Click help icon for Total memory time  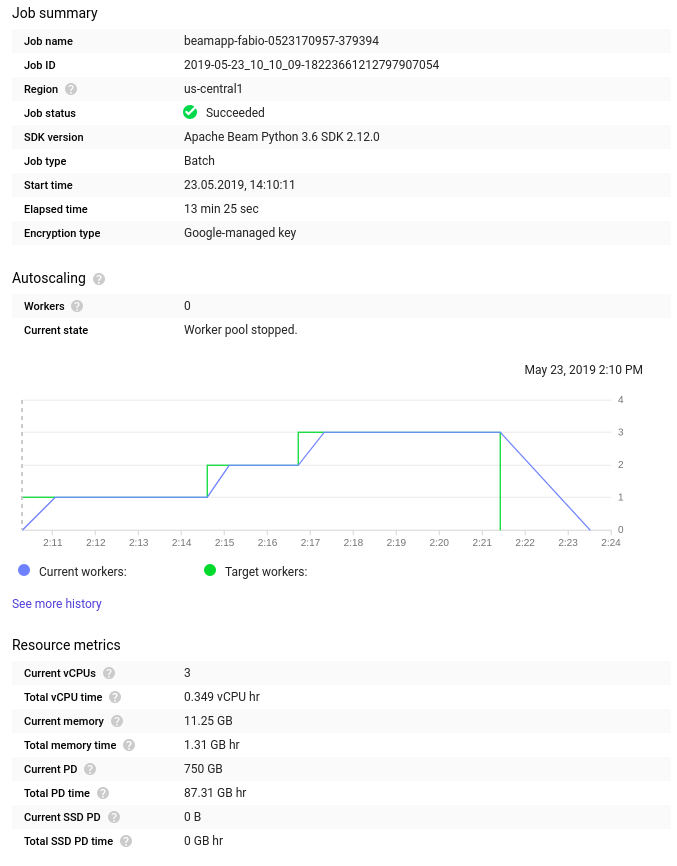[x=129, y=746]
